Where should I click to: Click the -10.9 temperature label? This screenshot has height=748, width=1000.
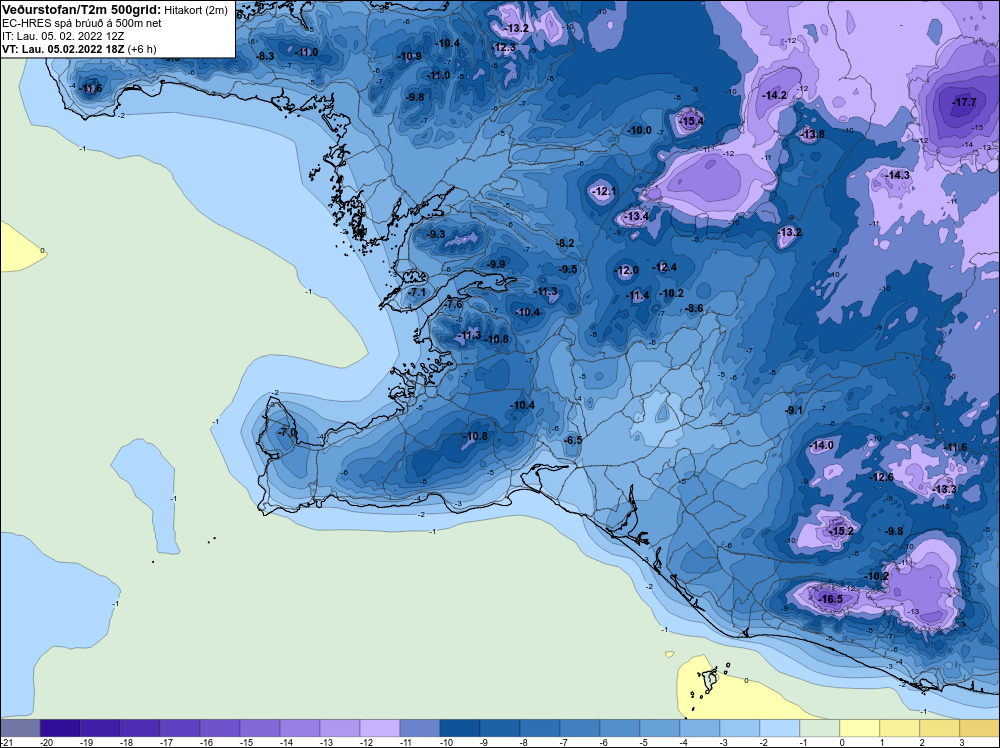point(409,56)
